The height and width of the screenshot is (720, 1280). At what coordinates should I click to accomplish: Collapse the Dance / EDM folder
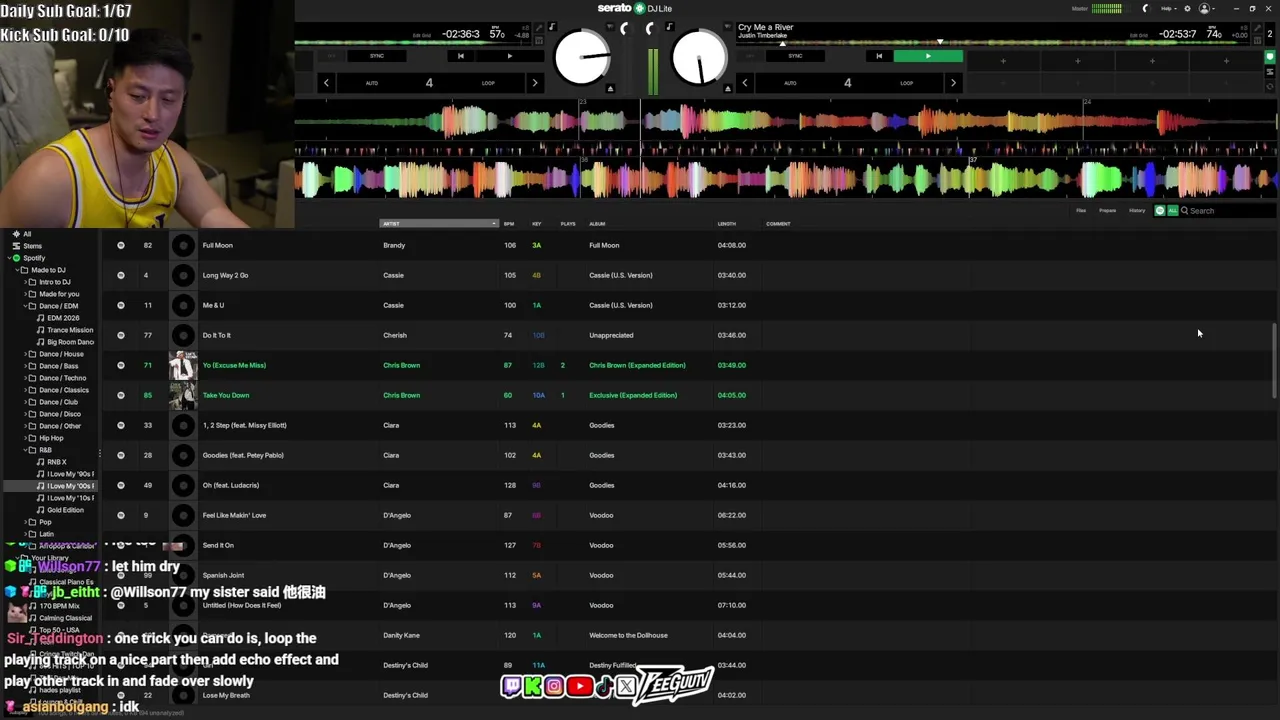(x=27, y=306)
